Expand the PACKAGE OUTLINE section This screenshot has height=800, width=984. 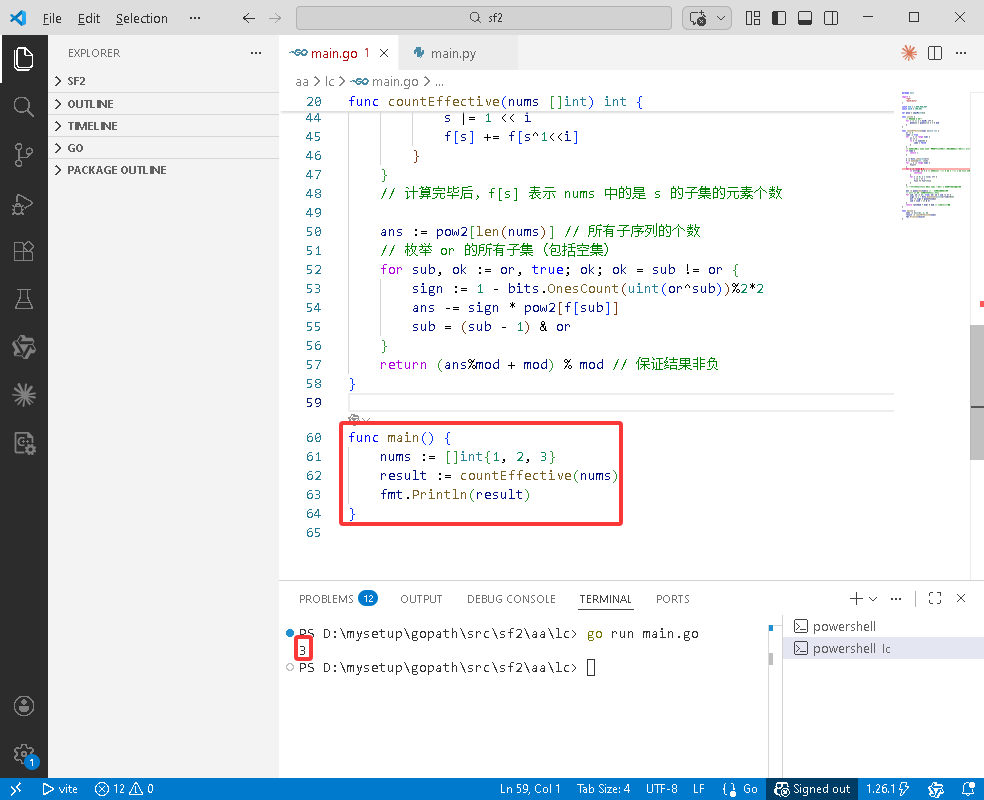(164, 169)
